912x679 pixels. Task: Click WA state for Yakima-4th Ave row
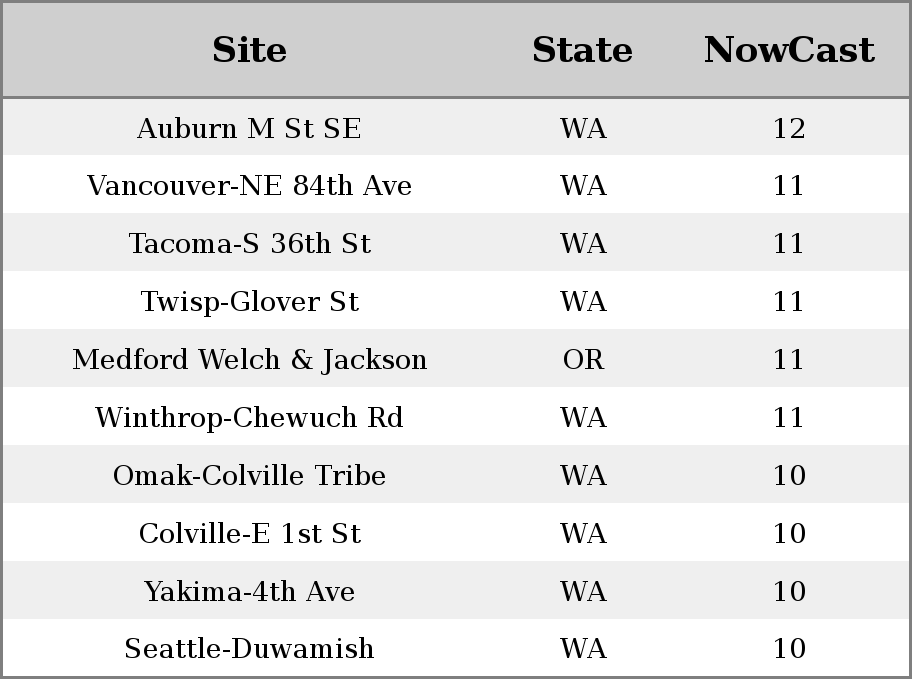(x=583, y=591)
